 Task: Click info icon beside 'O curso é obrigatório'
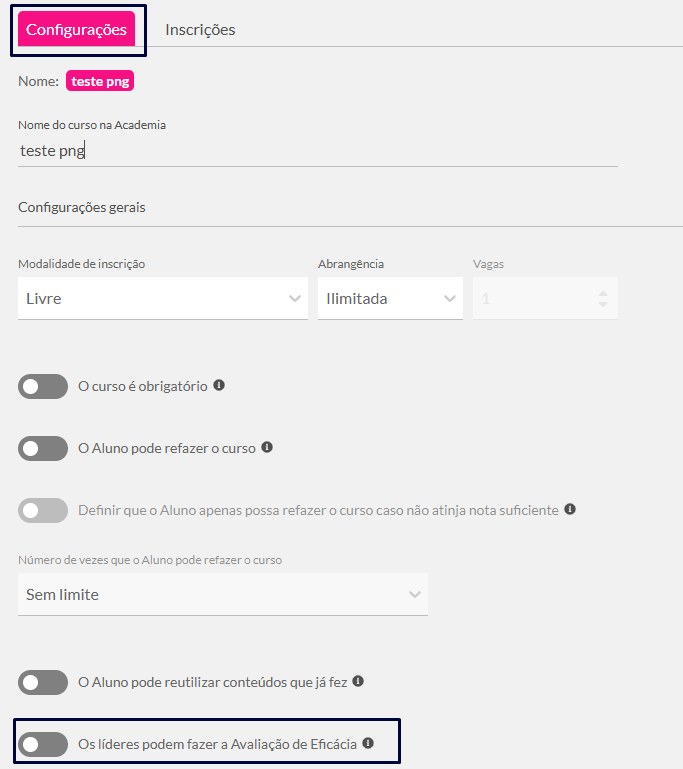[219, 385]
